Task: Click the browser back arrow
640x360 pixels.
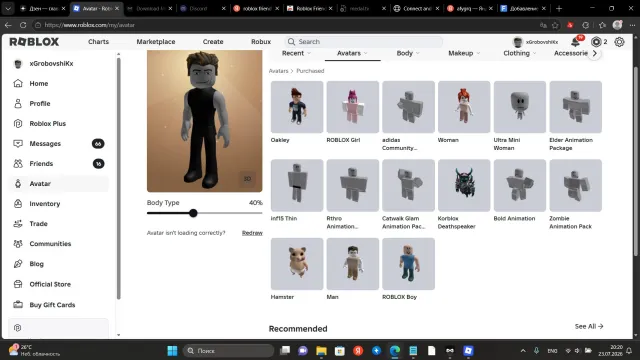Action: (x=8, y=25)
